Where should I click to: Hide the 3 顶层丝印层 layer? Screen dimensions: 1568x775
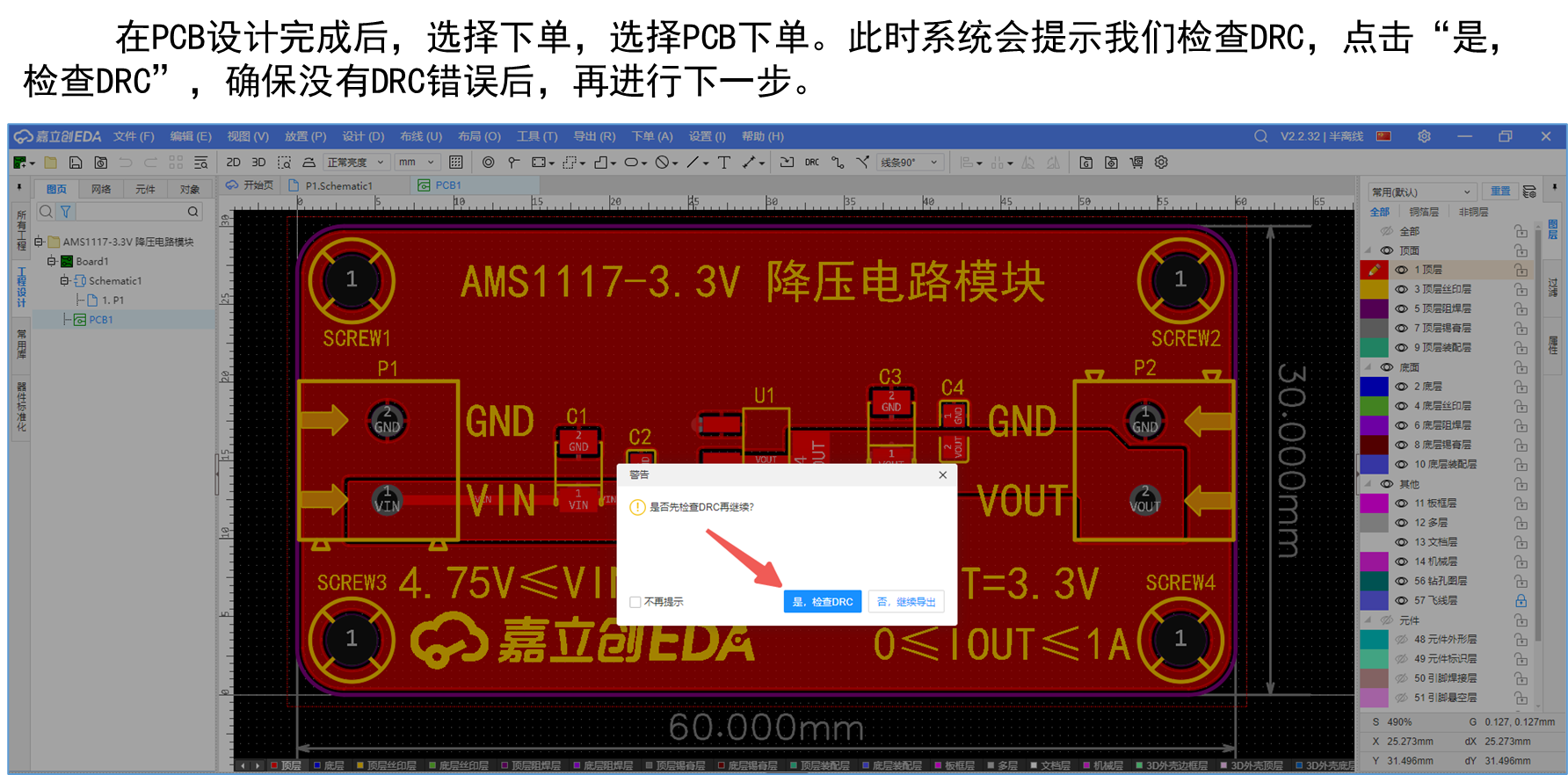tap(1401, 289)
